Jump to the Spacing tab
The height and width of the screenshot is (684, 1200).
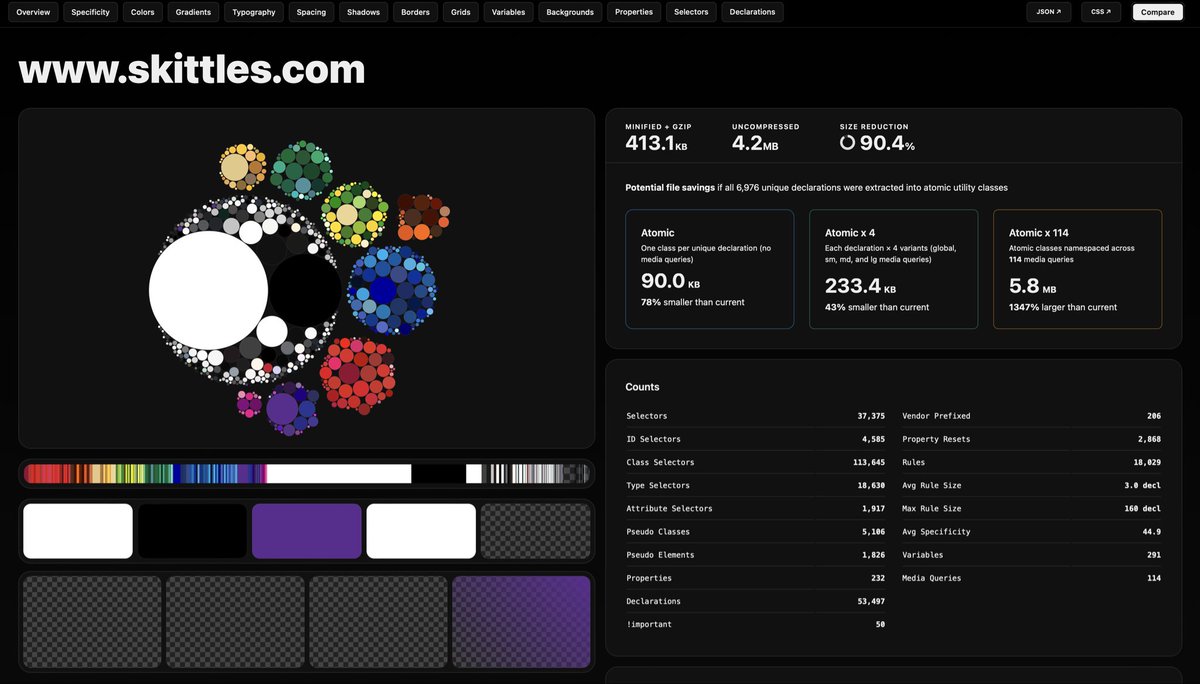tap(311, 12)
